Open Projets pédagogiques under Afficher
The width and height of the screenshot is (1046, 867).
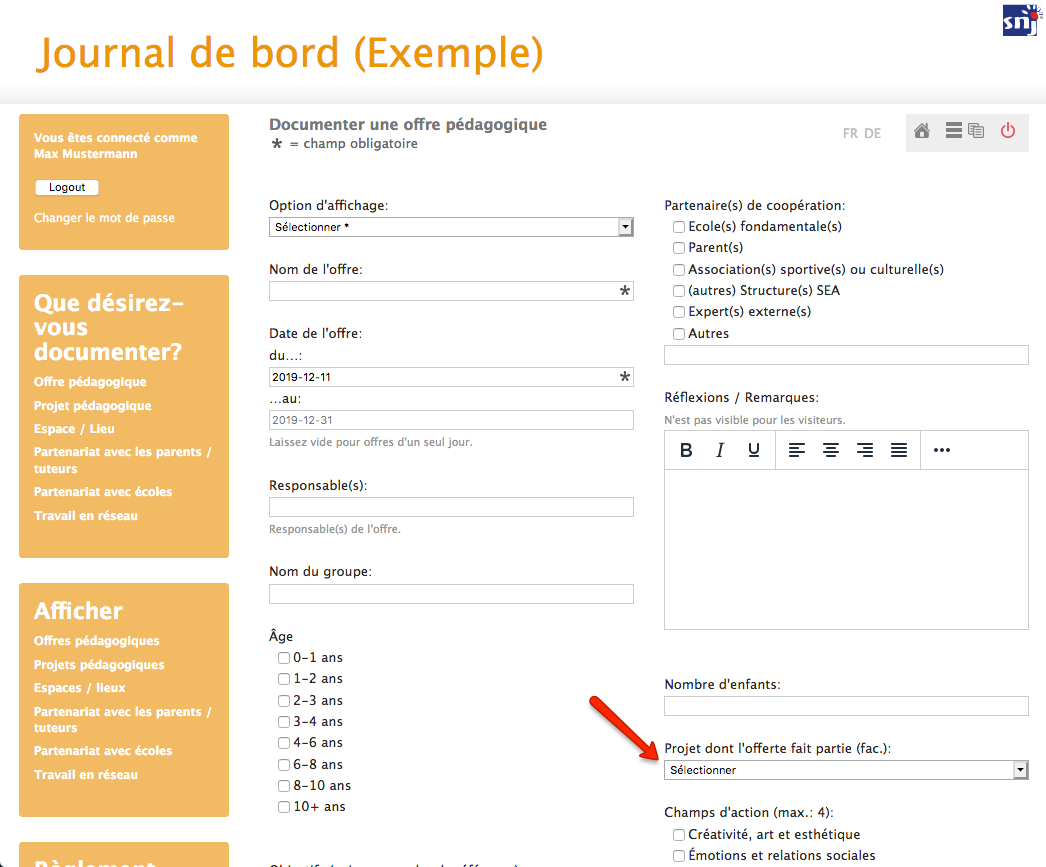coord(99,665)
